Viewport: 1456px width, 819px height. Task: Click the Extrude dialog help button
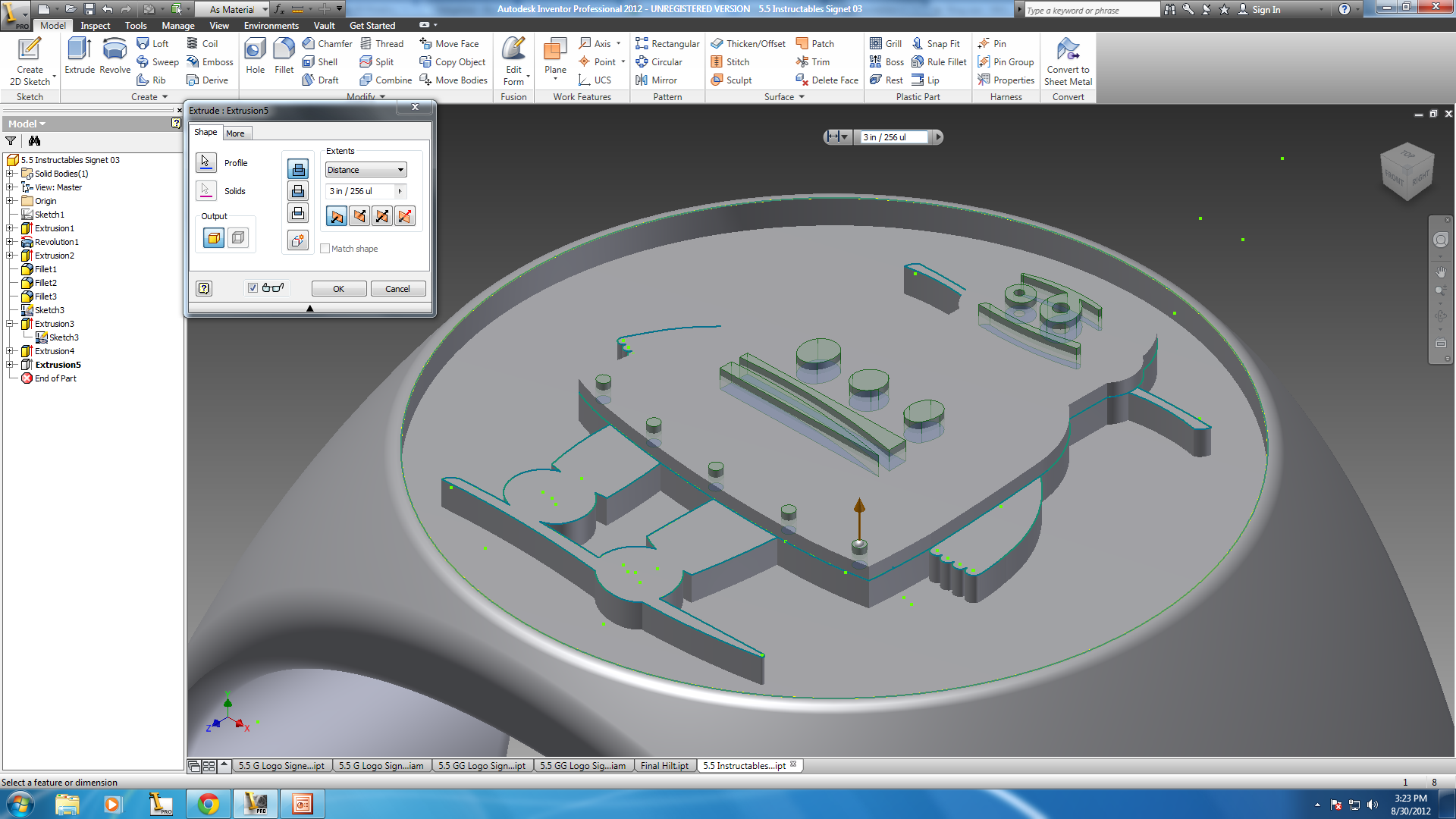click(204, 288)
